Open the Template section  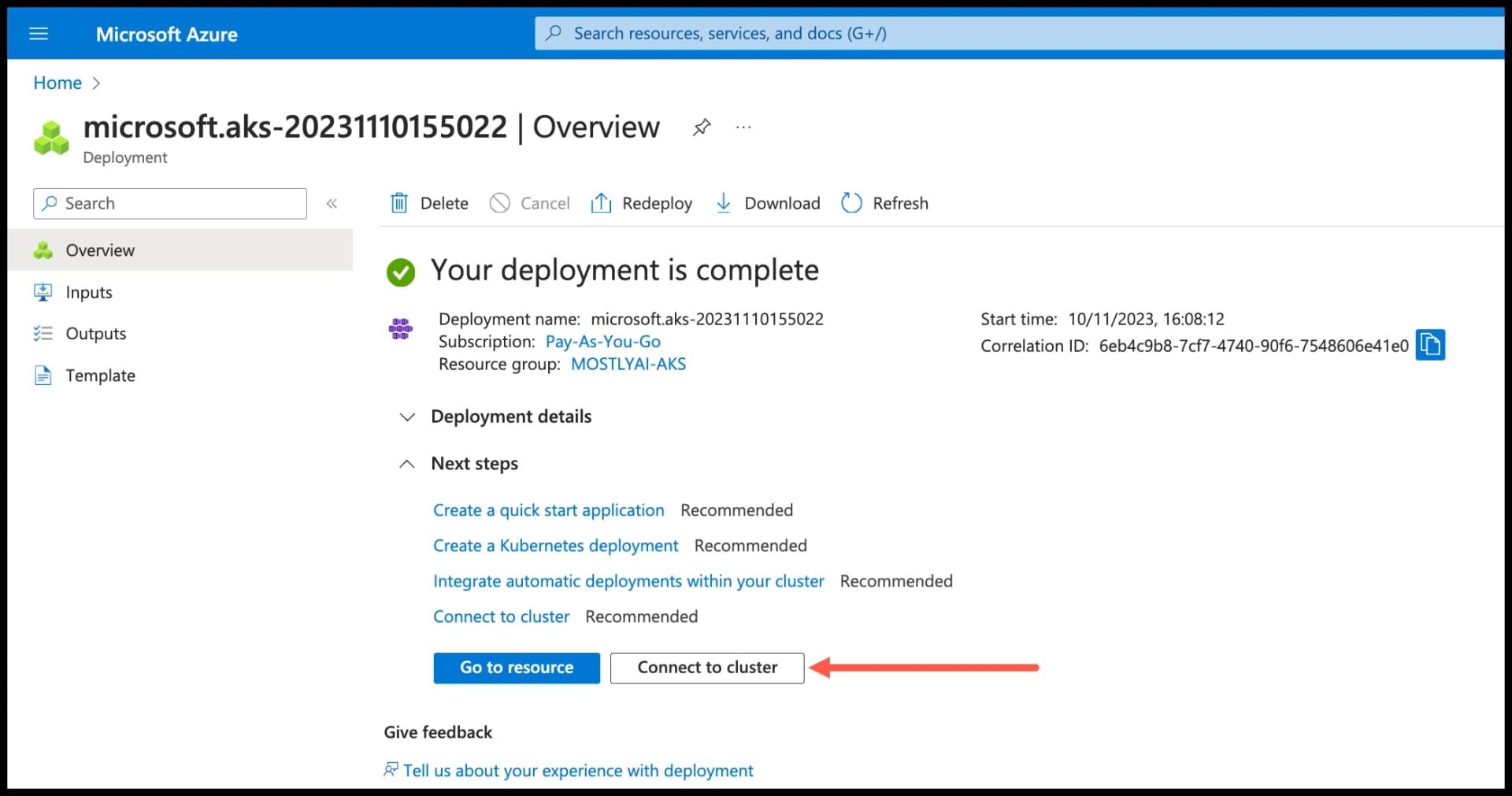(x=100, y=376)
